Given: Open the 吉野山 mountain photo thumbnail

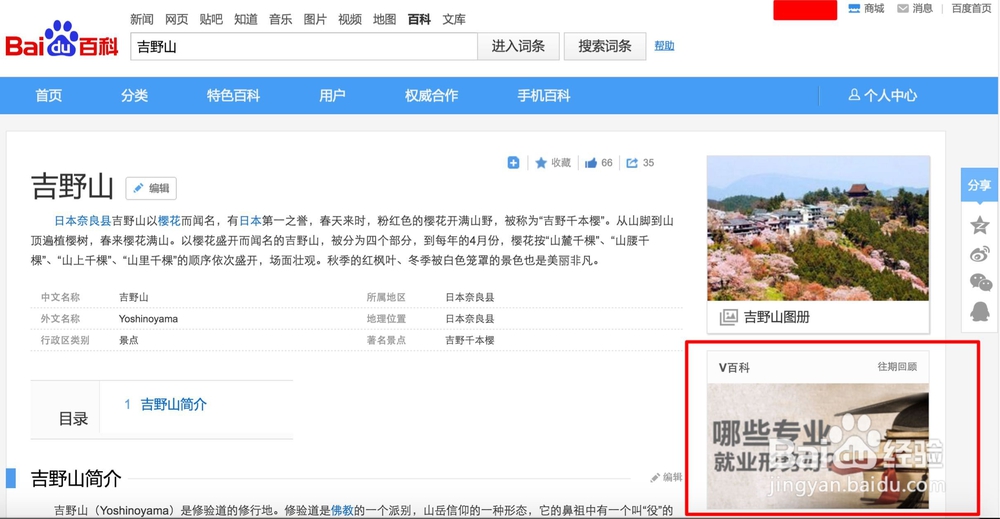Looking at the screenshot, I should 818,228.
